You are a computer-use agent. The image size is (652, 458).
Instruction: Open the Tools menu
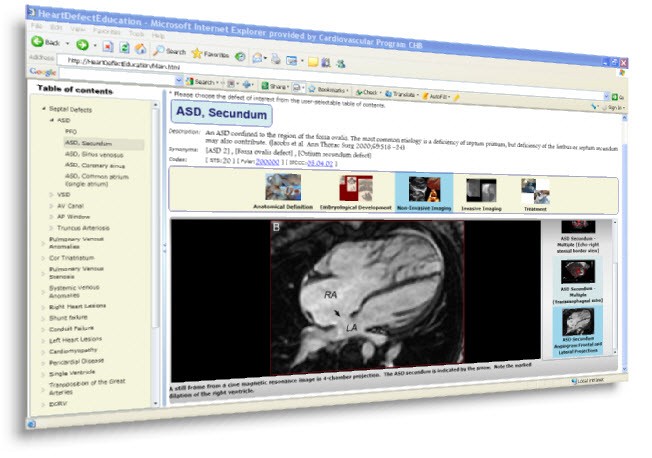136,33
